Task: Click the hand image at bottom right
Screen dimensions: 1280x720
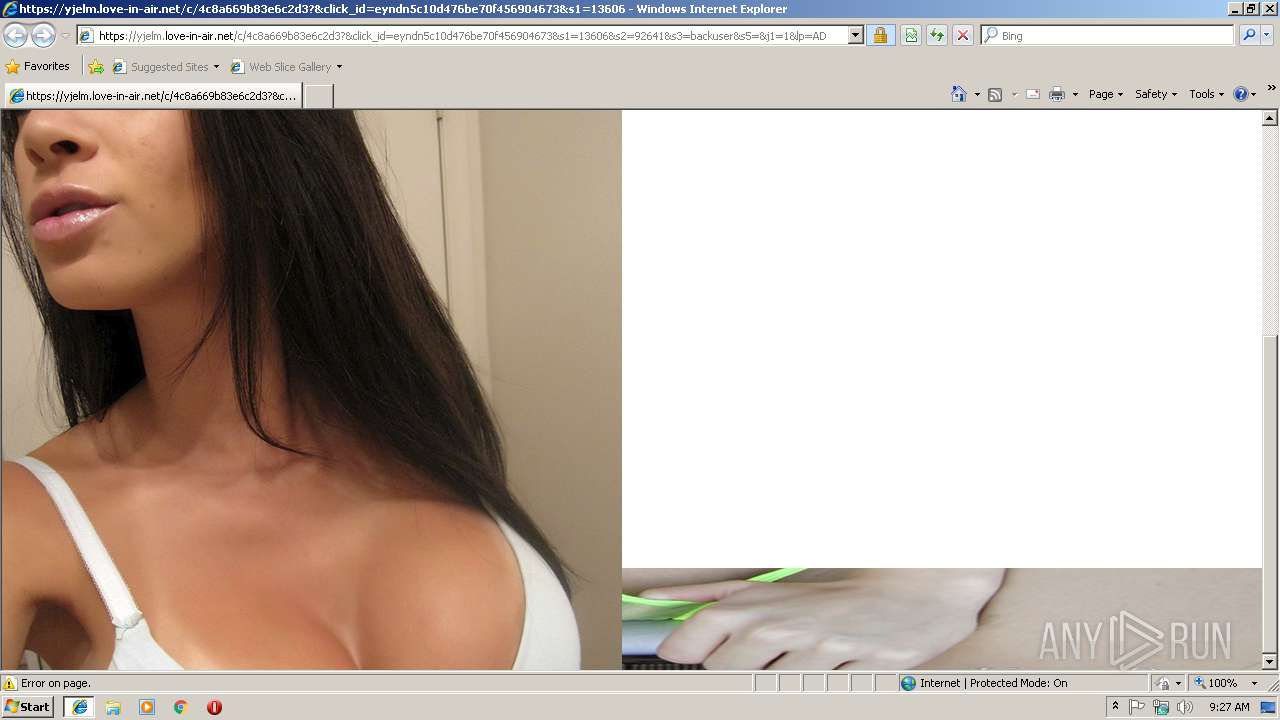Action: (942, 619)
